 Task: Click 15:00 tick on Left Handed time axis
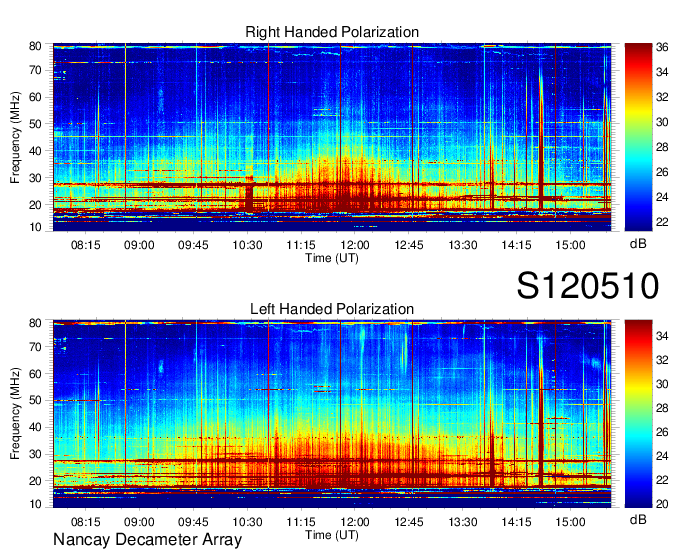[x=570, y=522]
